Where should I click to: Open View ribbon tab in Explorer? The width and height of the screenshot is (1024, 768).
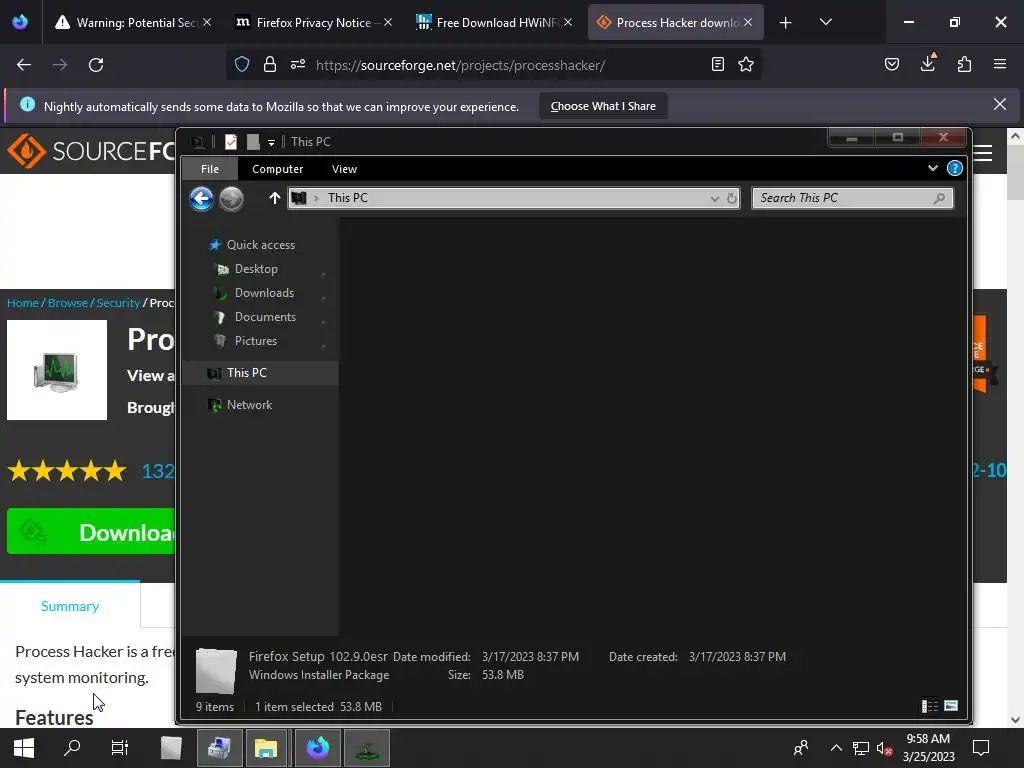point(344,169)
